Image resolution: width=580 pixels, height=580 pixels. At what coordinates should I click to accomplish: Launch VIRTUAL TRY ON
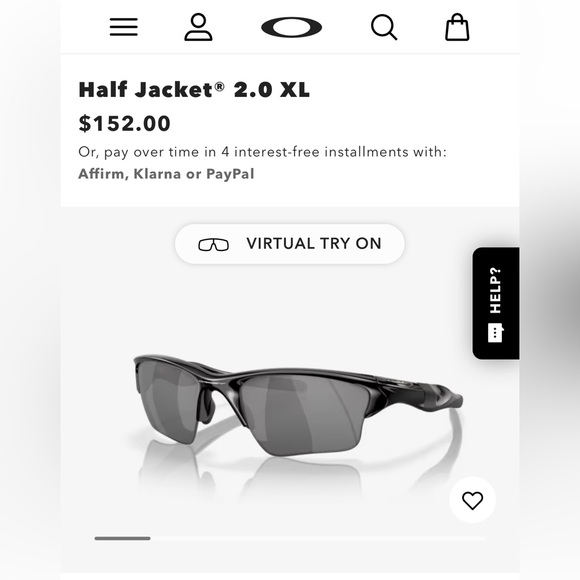(x=290, y=244)
